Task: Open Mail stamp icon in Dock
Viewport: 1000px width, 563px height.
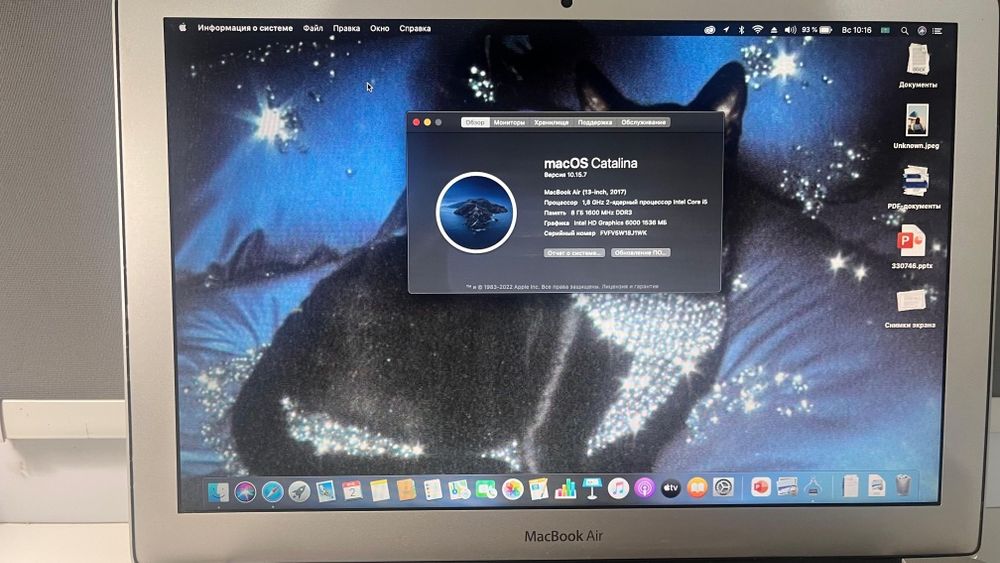Action: pos(325,491)
